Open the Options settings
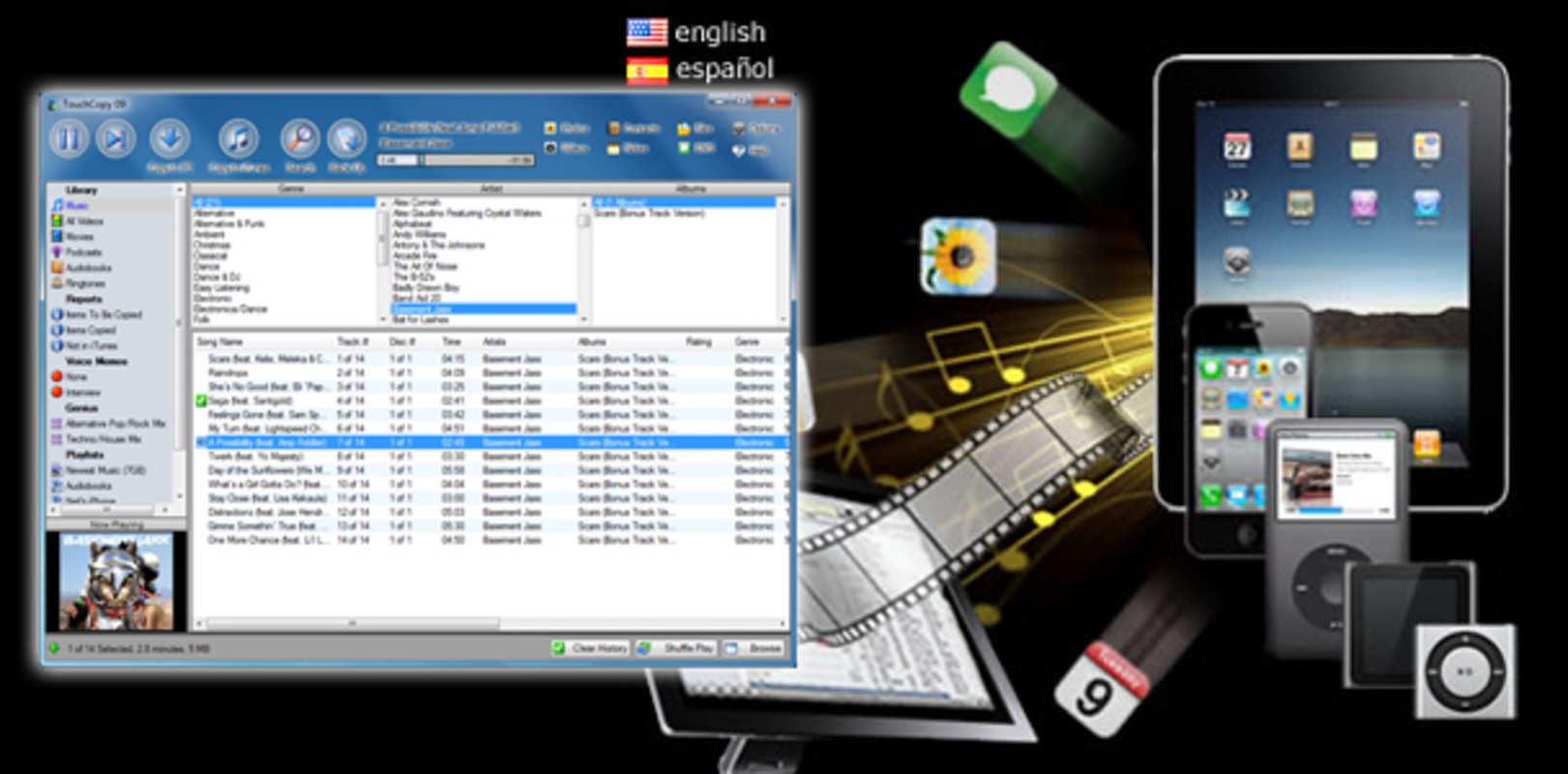The width and height of the screenshot is (1568, 774). (x=755, y=128)
